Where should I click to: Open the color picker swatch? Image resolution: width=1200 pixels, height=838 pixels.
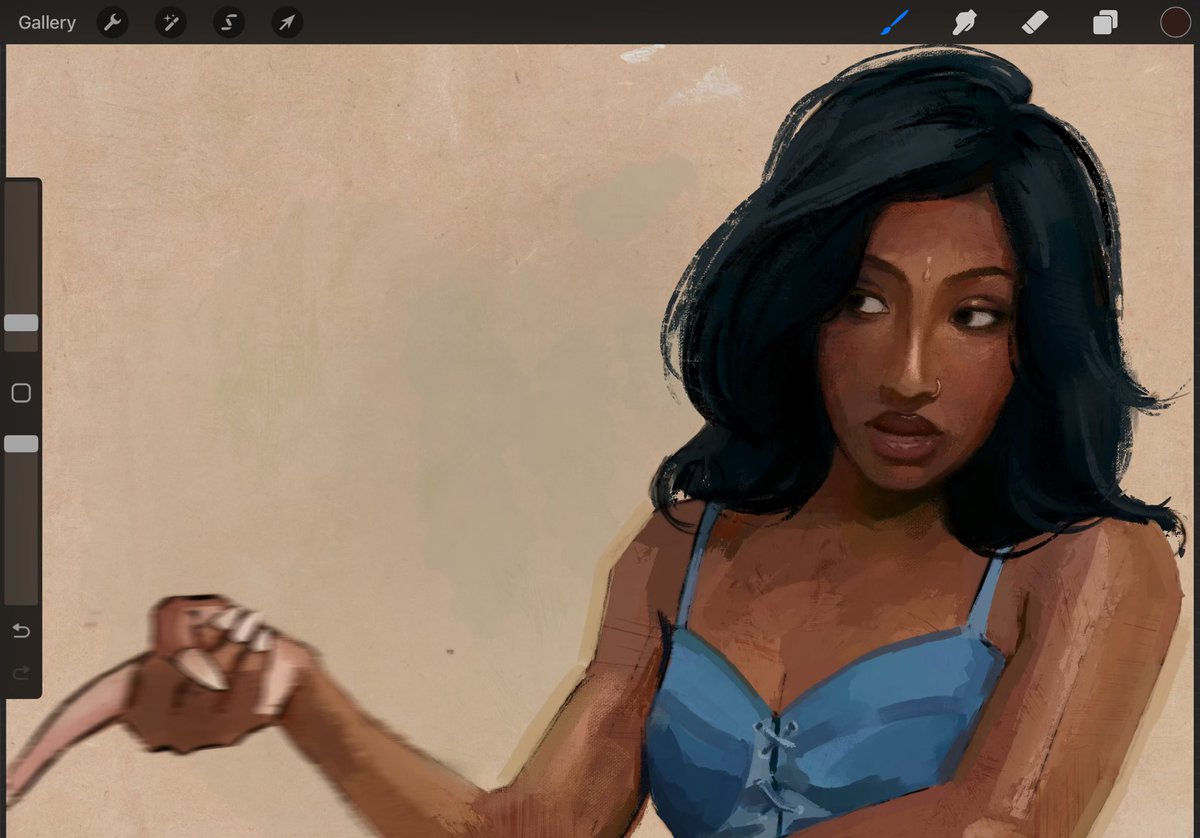[x=1175, y=22]
